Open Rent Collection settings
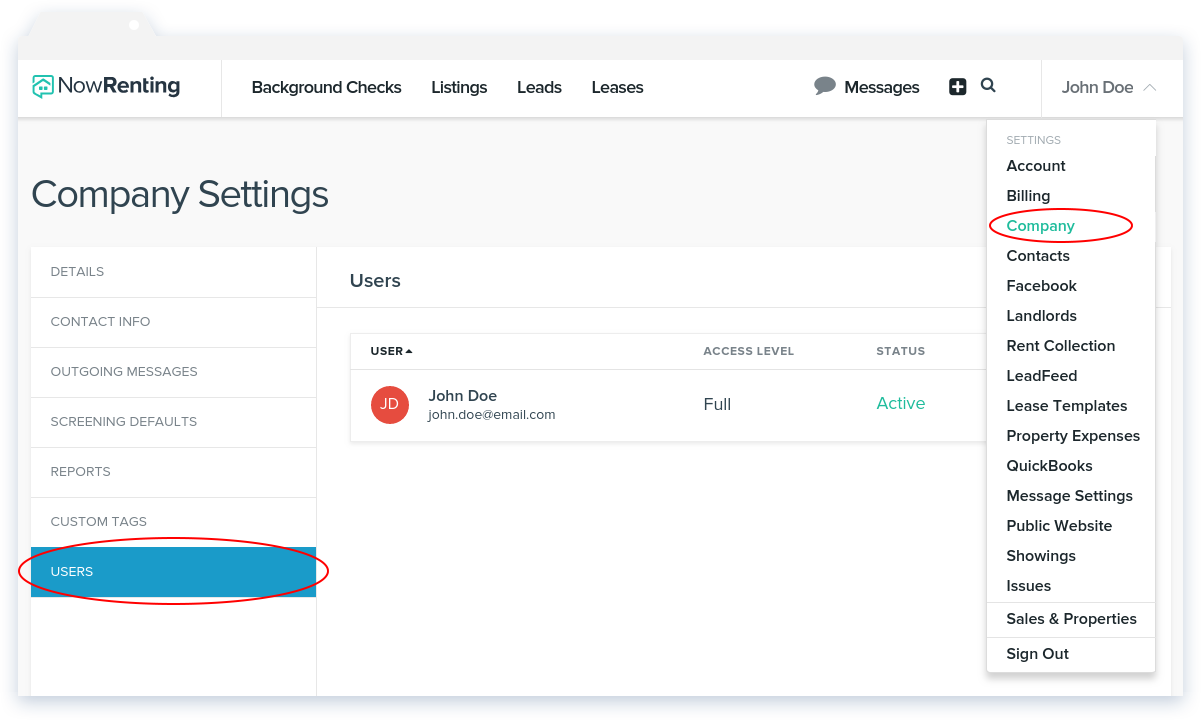 tap(1060, 346)
